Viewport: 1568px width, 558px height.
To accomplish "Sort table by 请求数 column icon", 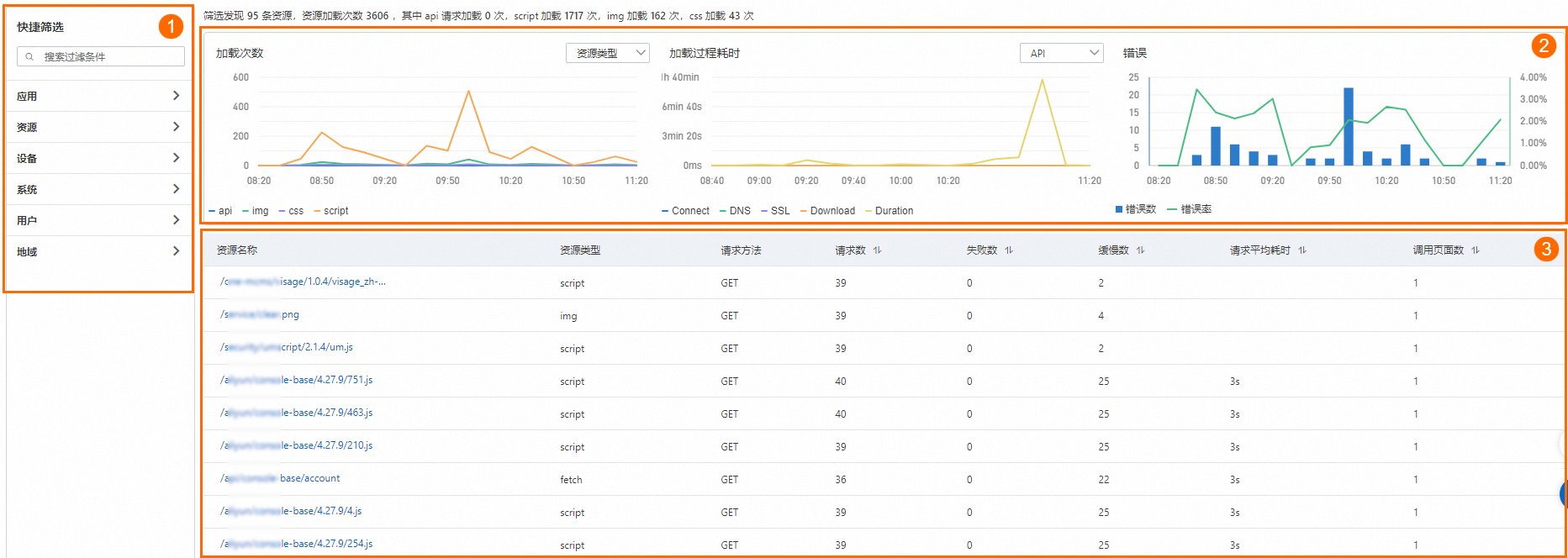I will pyautogui.click(x=878, y=250).
